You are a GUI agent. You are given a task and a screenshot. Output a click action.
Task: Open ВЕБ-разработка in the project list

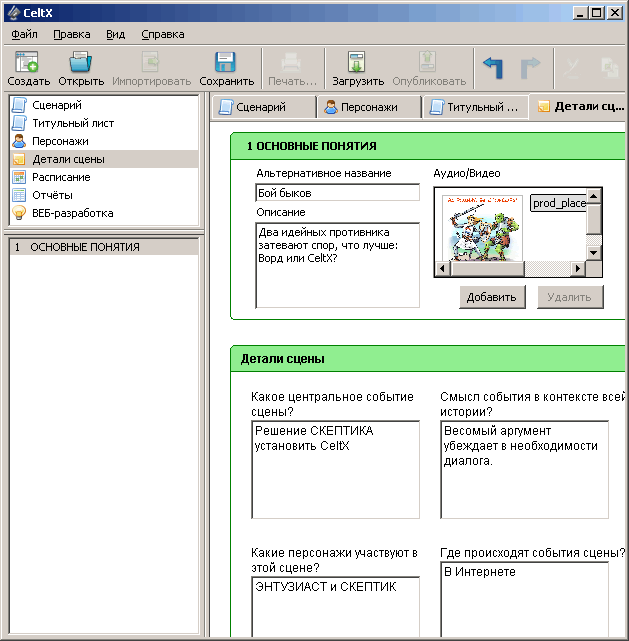pyautogui.click(x=104, y=213)
